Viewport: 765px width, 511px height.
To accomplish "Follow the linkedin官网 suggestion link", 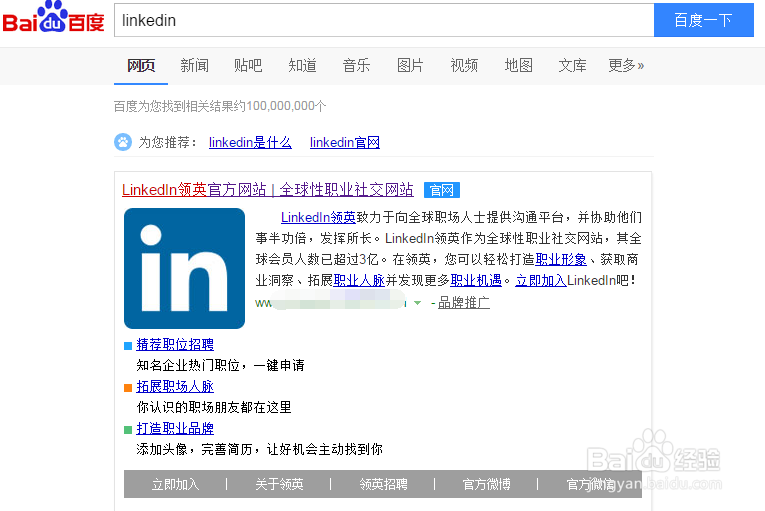I will coord(345,143).
